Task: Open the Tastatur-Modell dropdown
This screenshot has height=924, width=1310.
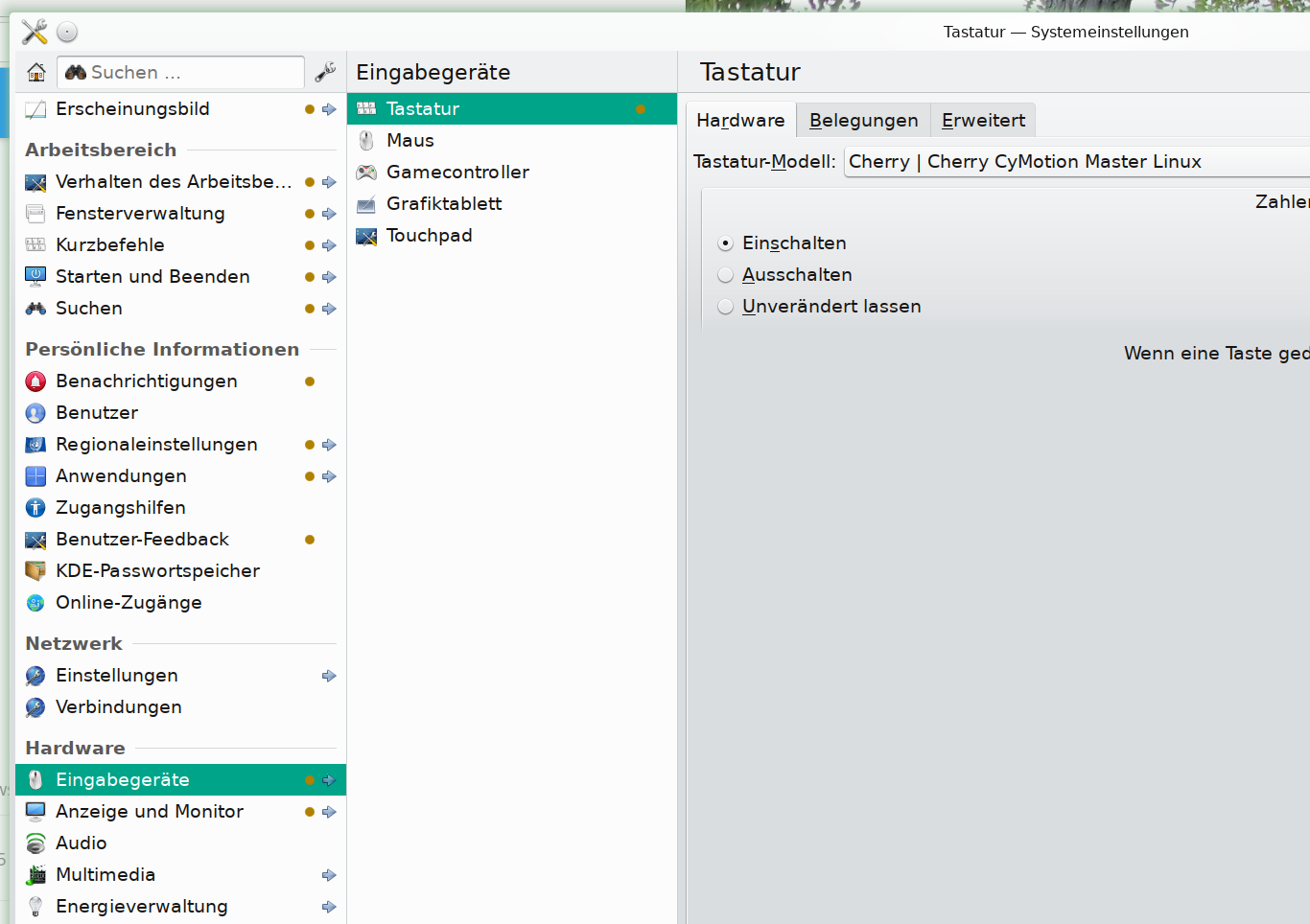Action: tap(1074, 162)
